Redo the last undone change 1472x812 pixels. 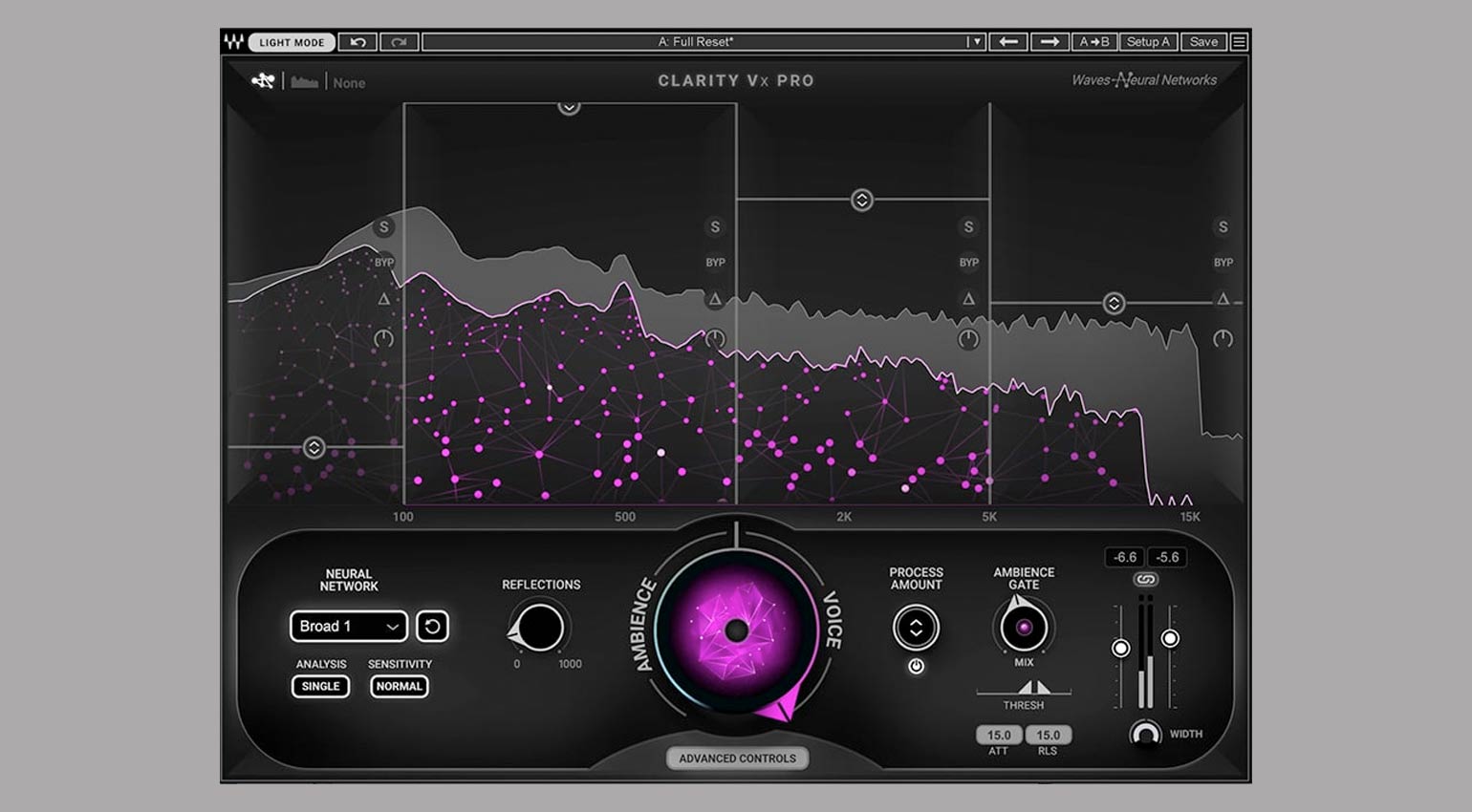pyautogui.click(x=400, y=42)
